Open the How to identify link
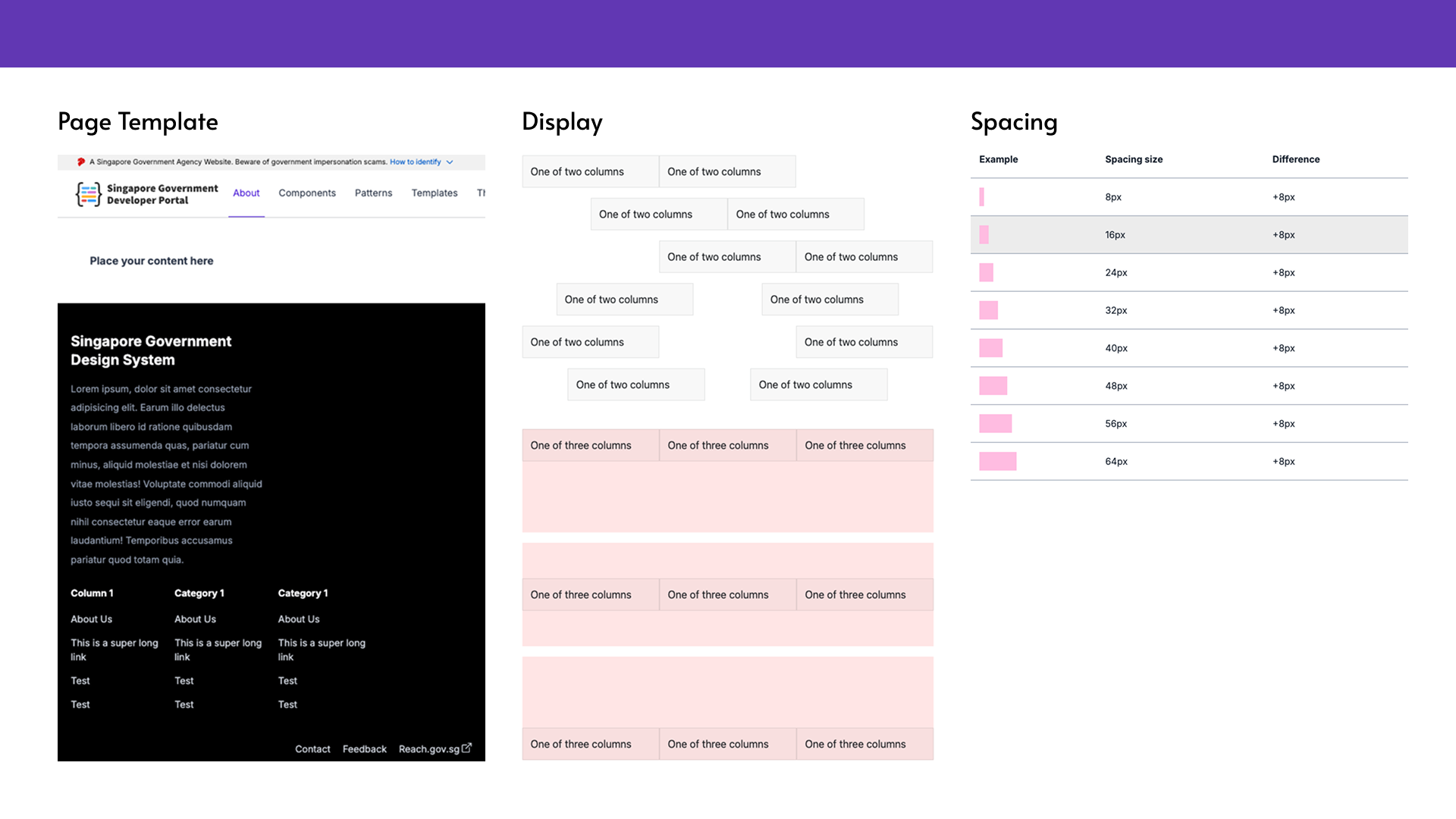Image resolution: width=1456 pixels, height=819 pixels. [x=415, y=162]
